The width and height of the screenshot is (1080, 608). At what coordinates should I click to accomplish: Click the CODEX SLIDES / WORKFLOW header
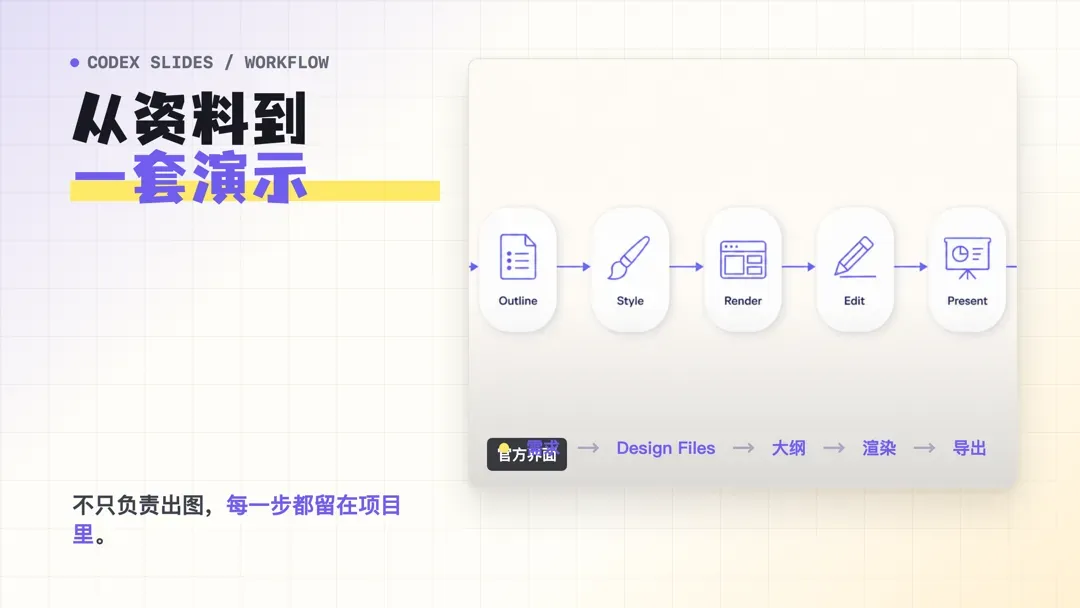click(x=208, y=63)
